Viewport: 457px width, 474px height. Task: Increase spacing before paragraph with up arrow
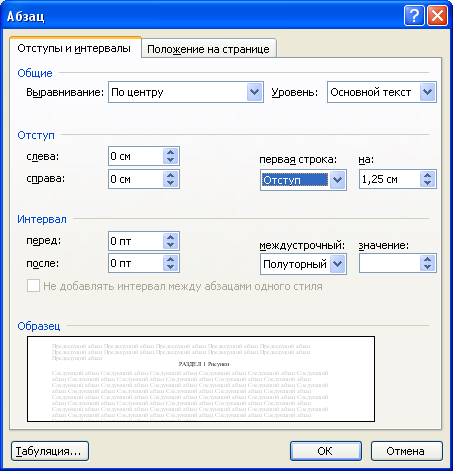click(171, 237)
